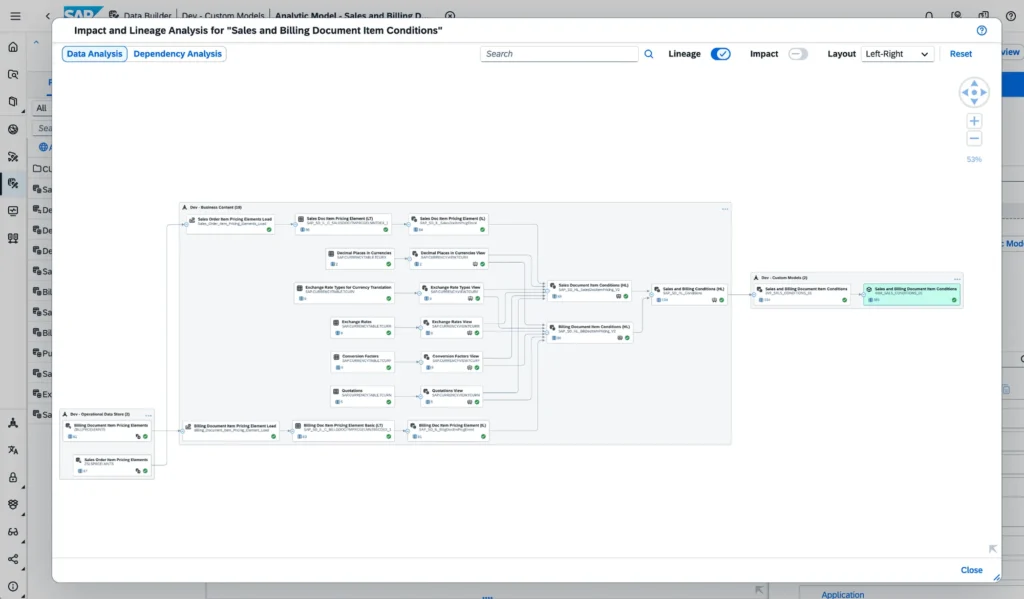Click the search magnifier icon
Image resolution: width=1024 pixels, height=599 pixels.
[x=648, y=54]
